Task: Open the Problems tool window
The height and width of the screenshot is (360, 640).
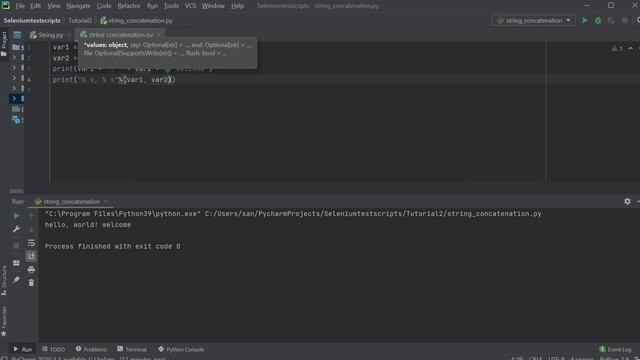Action: [91, 349]
